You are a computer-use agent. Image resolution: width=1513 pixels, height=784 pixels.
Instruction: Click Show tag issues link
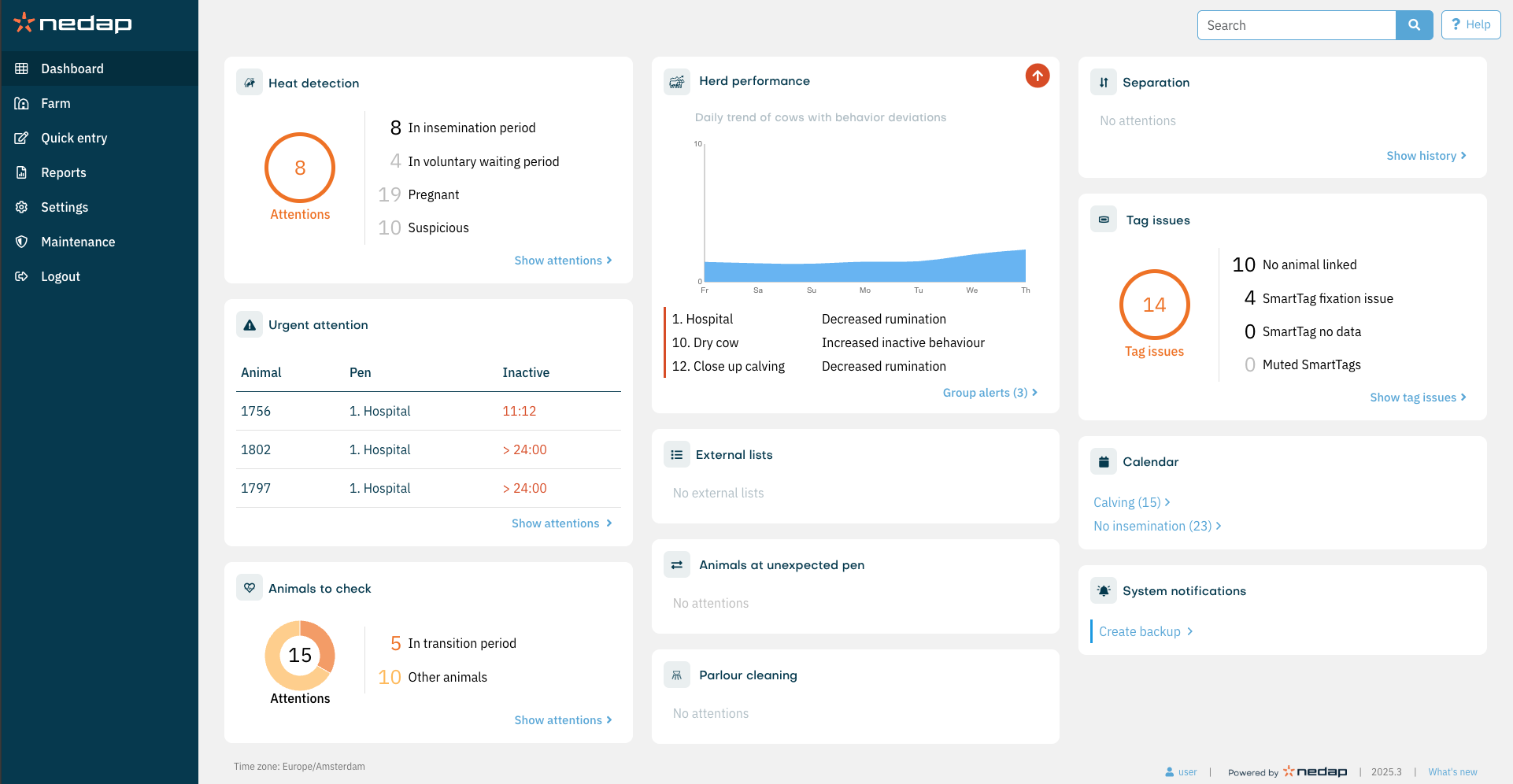click(1417, 398)
